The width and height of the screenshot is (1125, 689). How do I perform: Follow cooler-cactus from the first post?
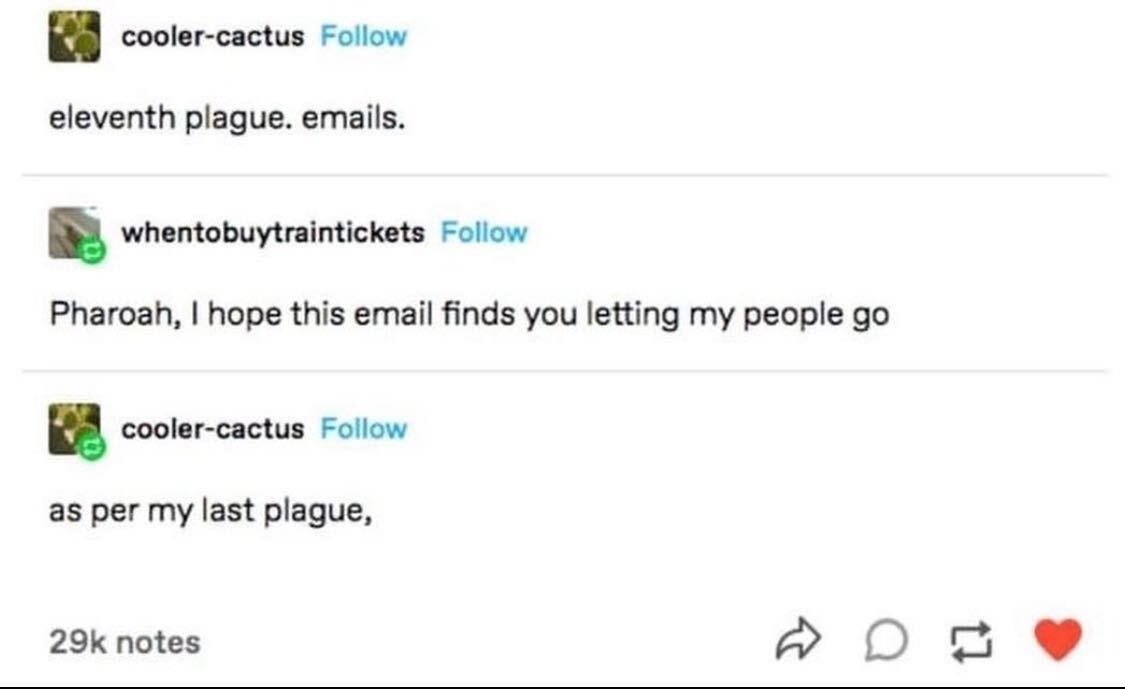coord(364,36)
